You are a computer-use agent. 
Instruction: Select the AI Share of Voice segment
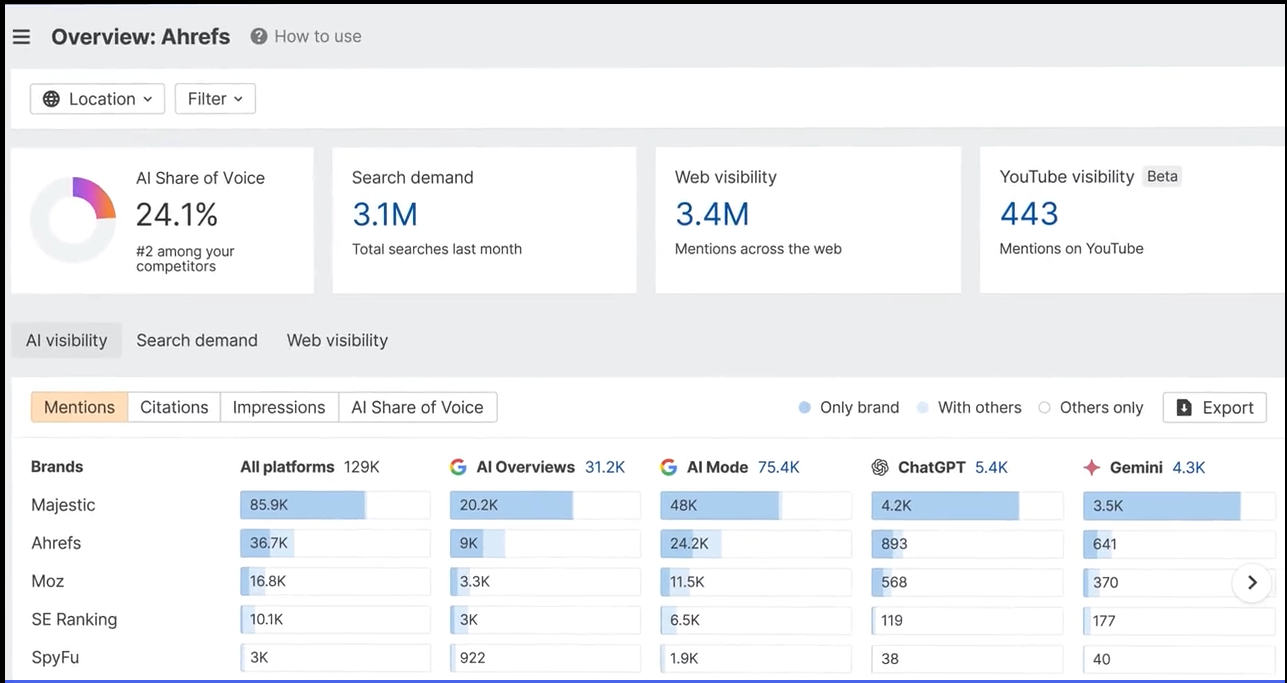click(x=417, y=407)
